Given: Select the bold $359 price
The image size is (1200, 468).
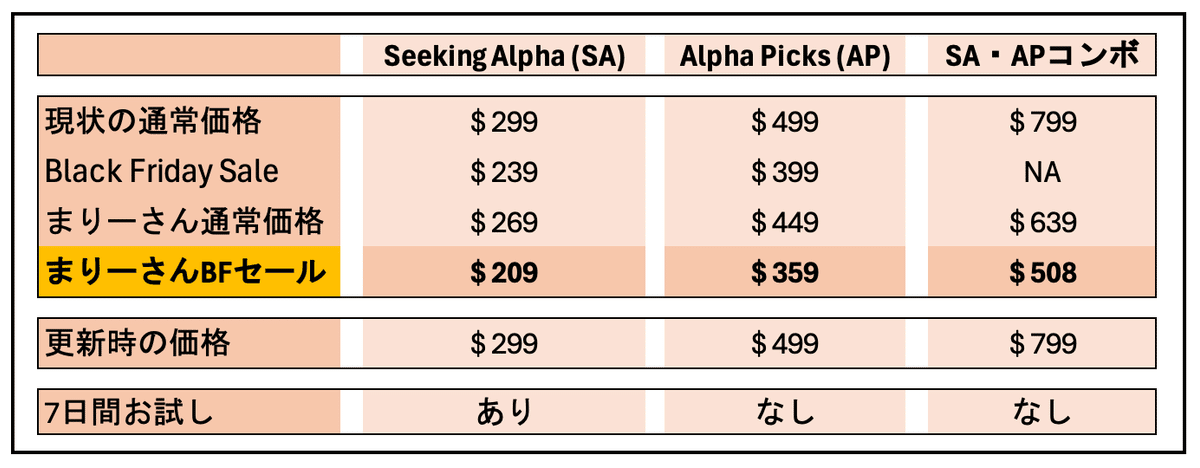Looking at the screenshot, I should (x=785, y=272).
